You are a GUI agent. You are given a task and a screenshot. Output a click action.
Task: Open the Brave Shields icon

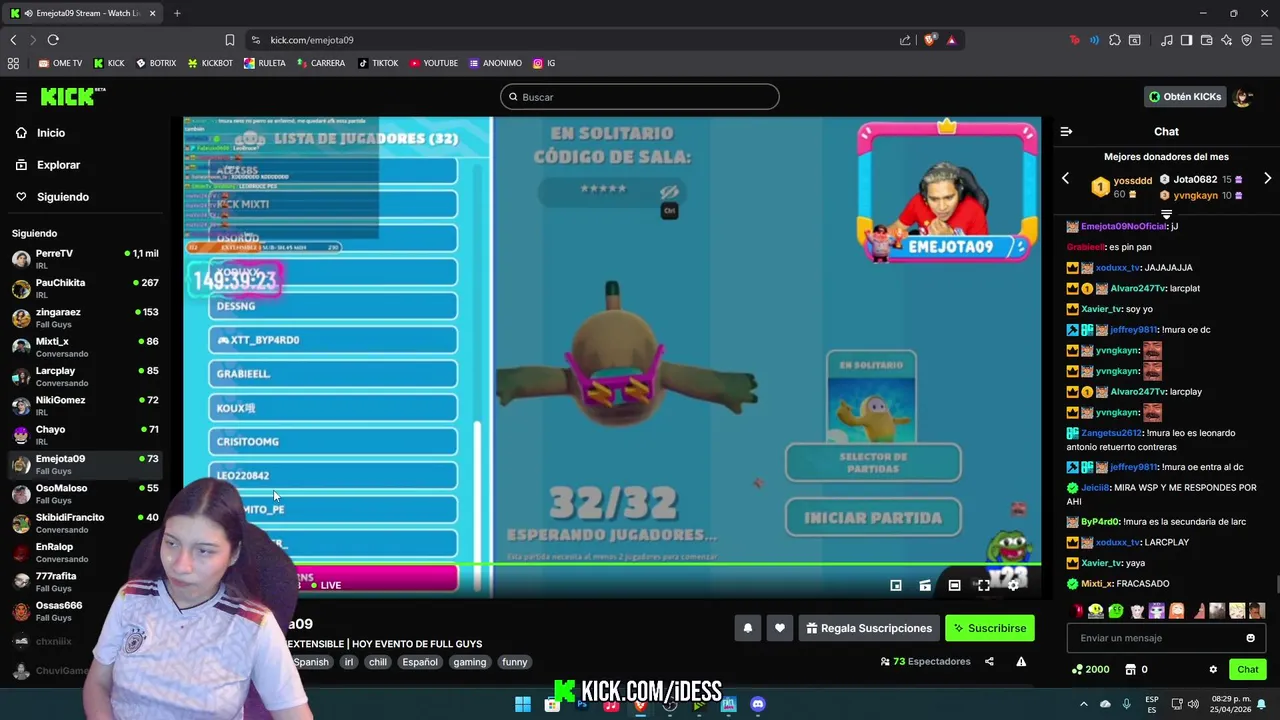[930, 40]
